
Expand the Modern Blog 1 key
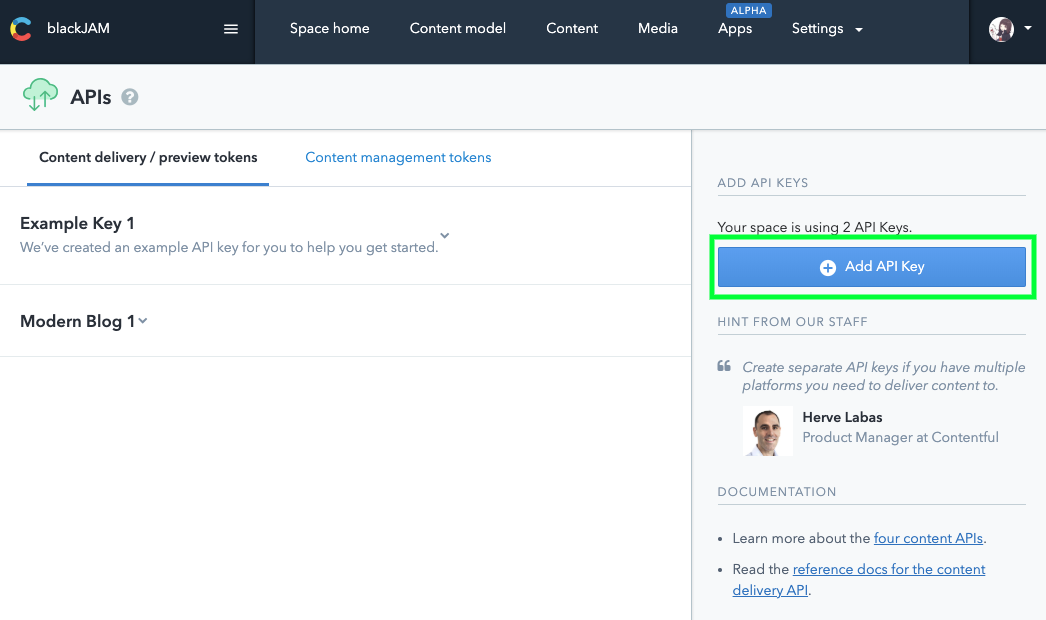click(140, 321)
